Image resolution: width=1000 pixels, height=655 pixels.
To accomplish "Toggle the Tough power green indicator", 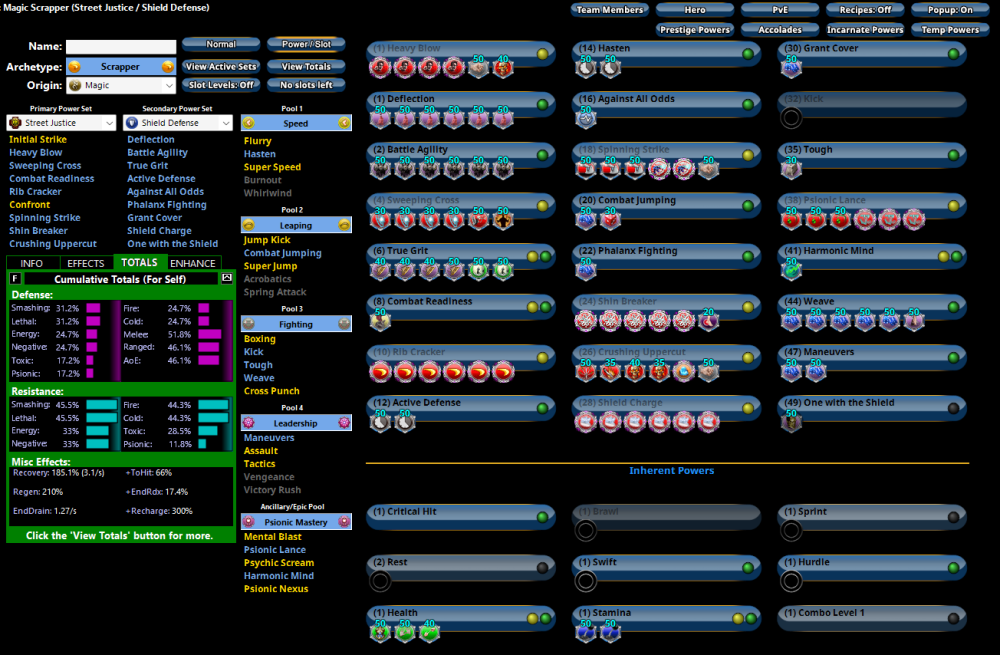I will pyautogui.click(x=954, y=155).
